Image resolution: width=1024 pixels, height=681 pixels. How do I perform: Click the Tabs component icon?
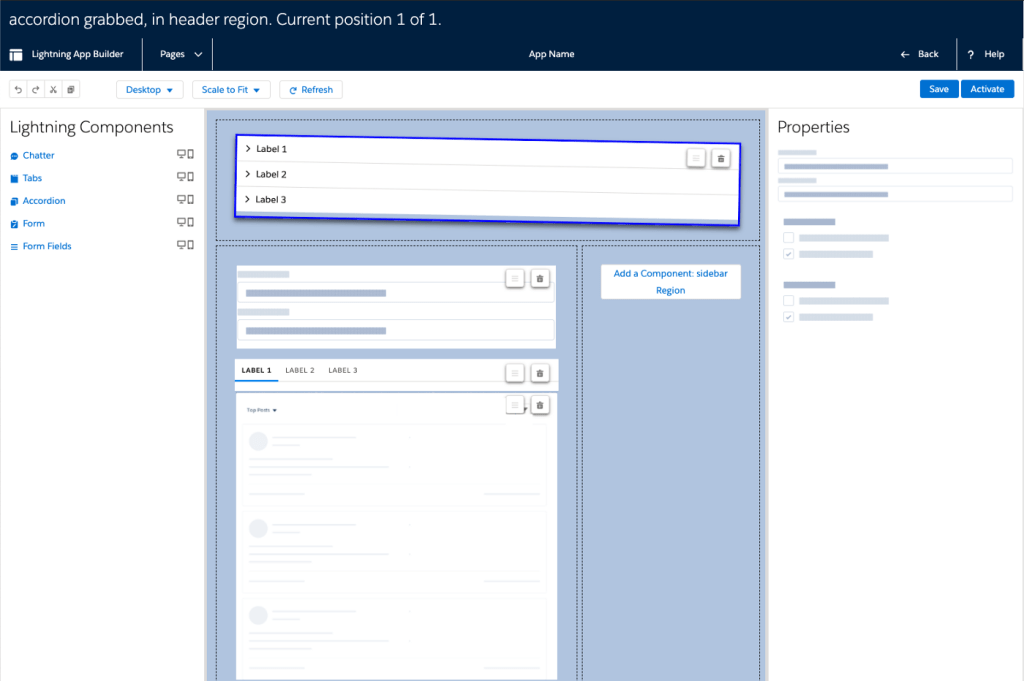click(14, 178)
